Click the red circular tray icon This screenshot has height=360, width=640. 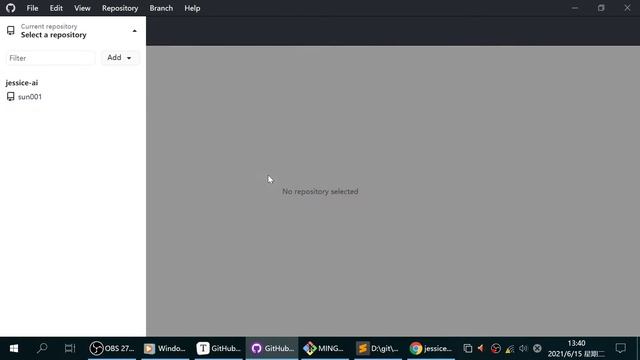(496, 348)
